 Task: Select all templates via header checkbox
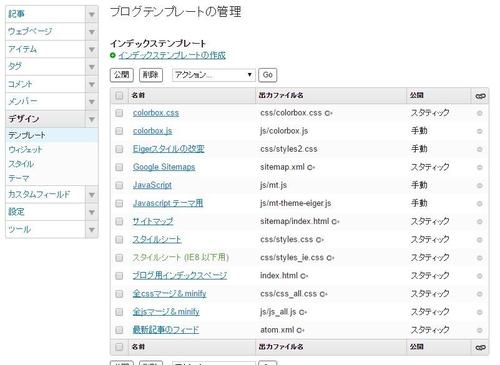[x=119, y=96]
